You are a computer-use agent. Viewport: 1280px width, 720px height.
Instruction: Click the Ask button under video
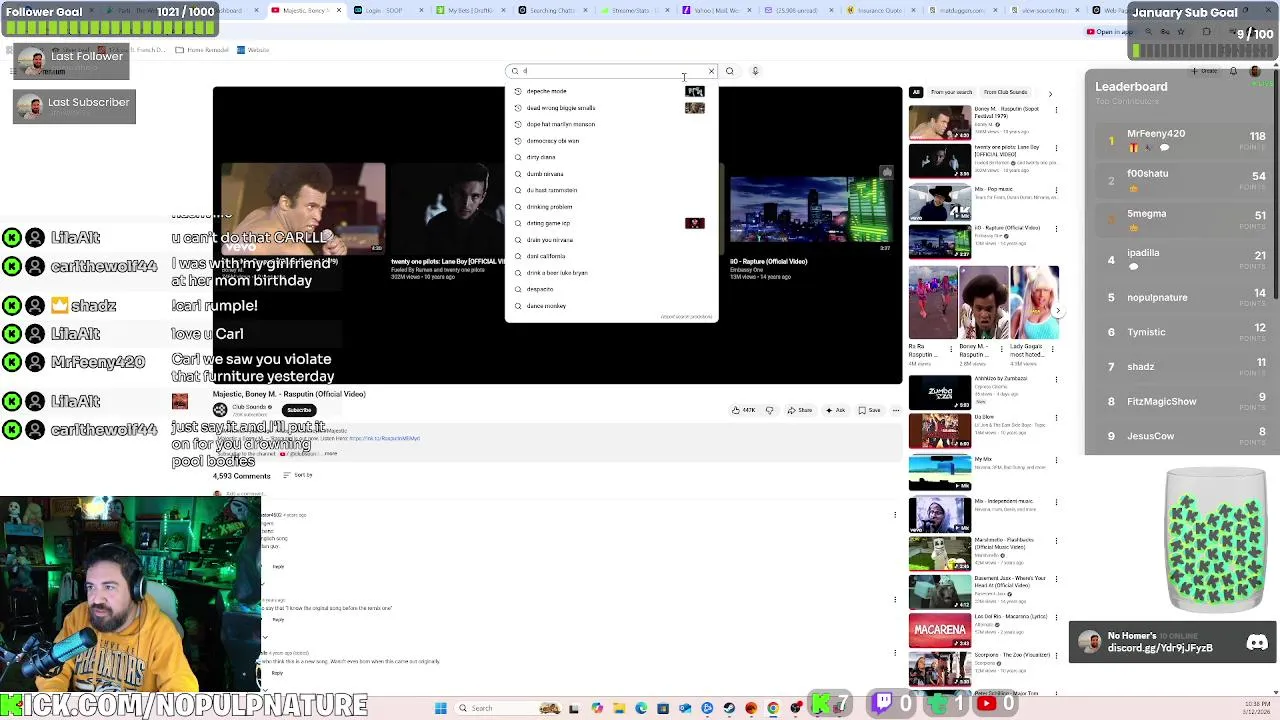(x=835, y=410)
